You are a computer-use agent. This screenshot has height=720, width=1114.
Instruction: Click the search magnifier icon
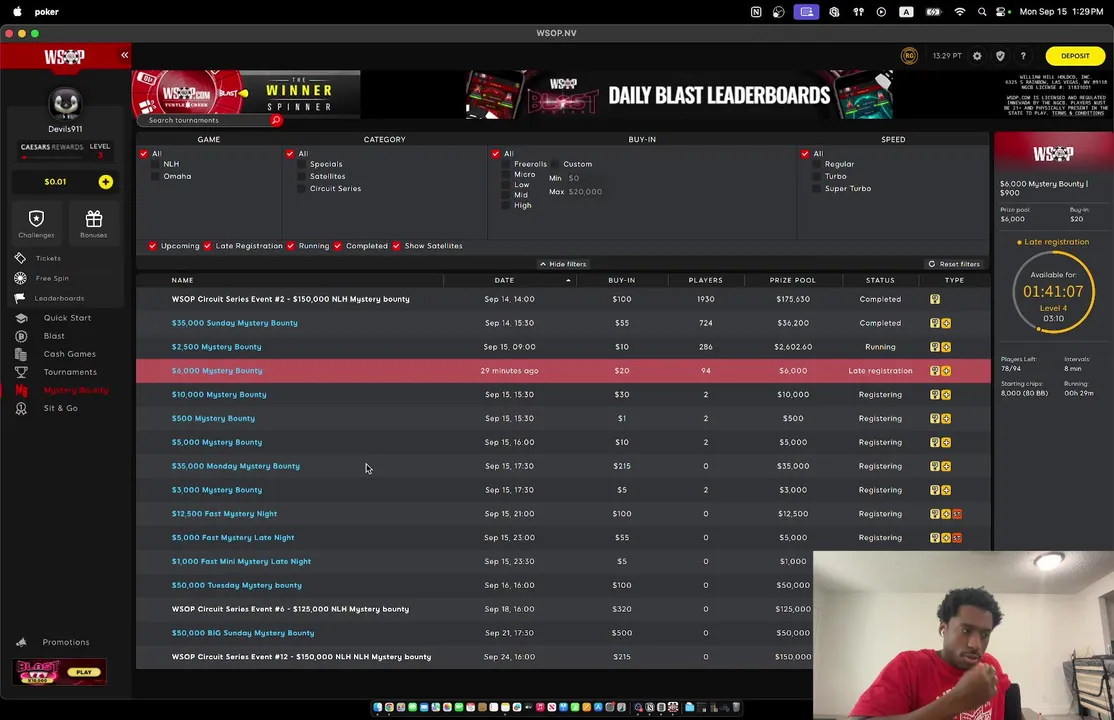coord(276,120)
